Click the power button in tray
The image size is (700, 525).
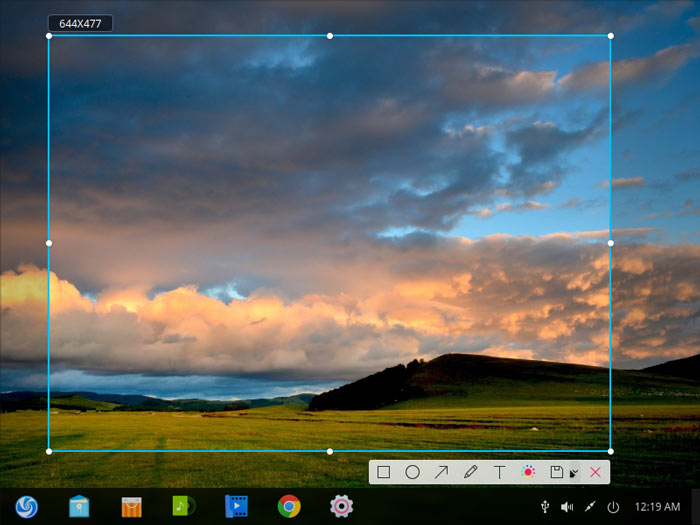(613, 507)
